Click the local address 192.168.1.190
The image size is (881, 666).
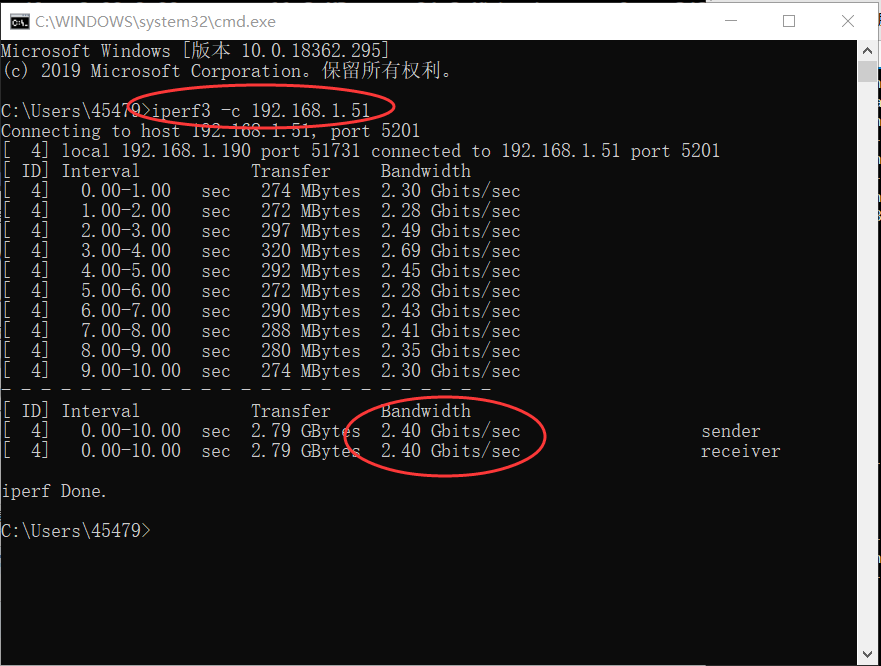[186, 151]
